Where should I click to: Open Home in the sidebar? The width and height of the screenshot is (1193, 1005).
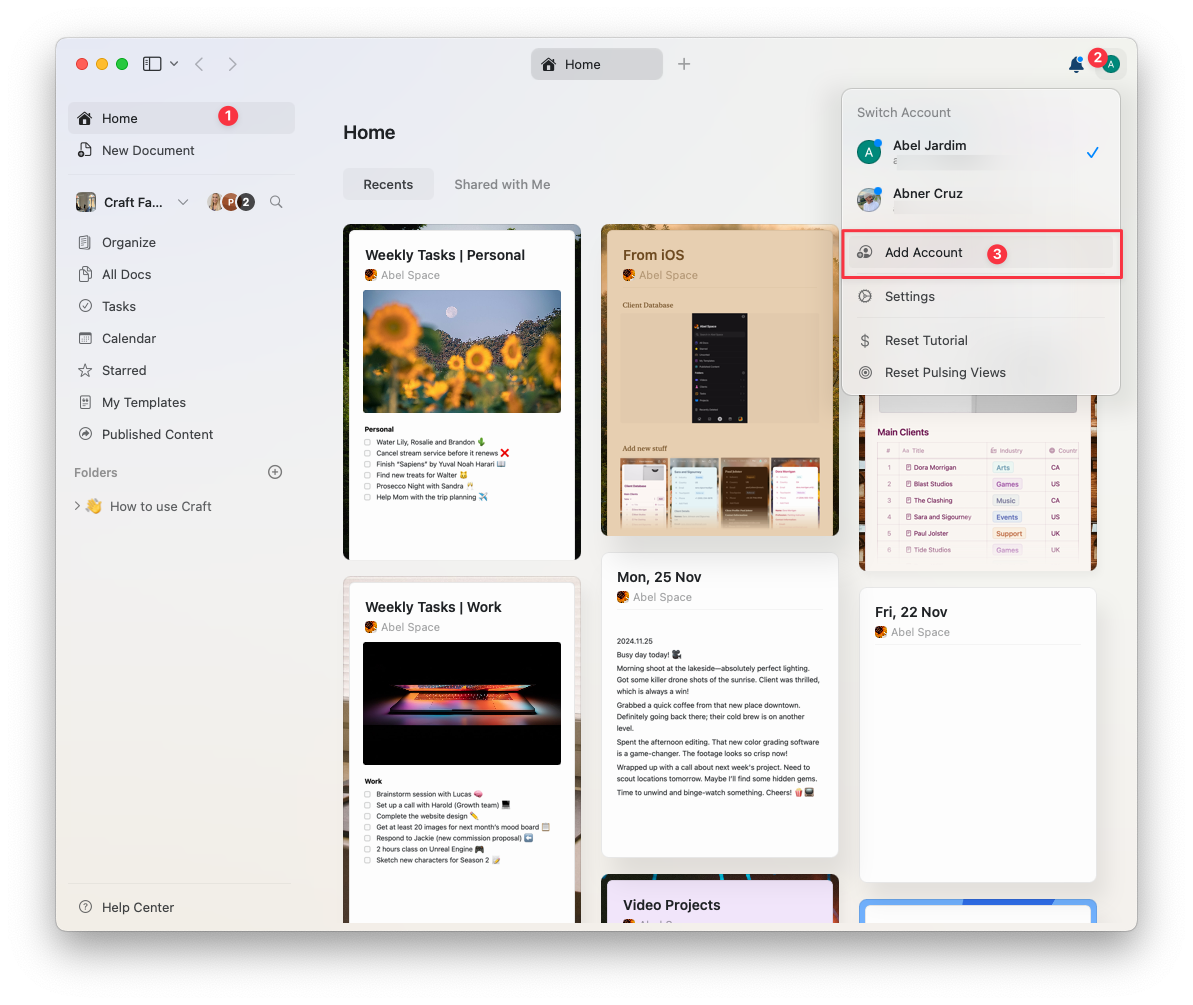(181, 118)
